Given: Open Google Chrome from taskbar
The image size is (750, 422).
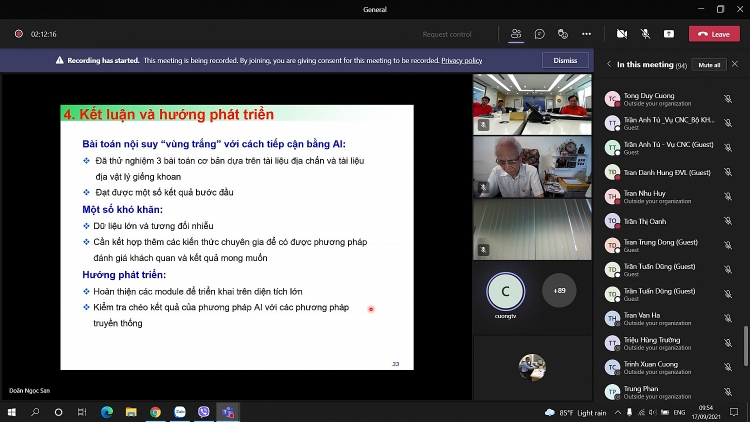Looking at the screenshot, I should (x=155, y=411).
